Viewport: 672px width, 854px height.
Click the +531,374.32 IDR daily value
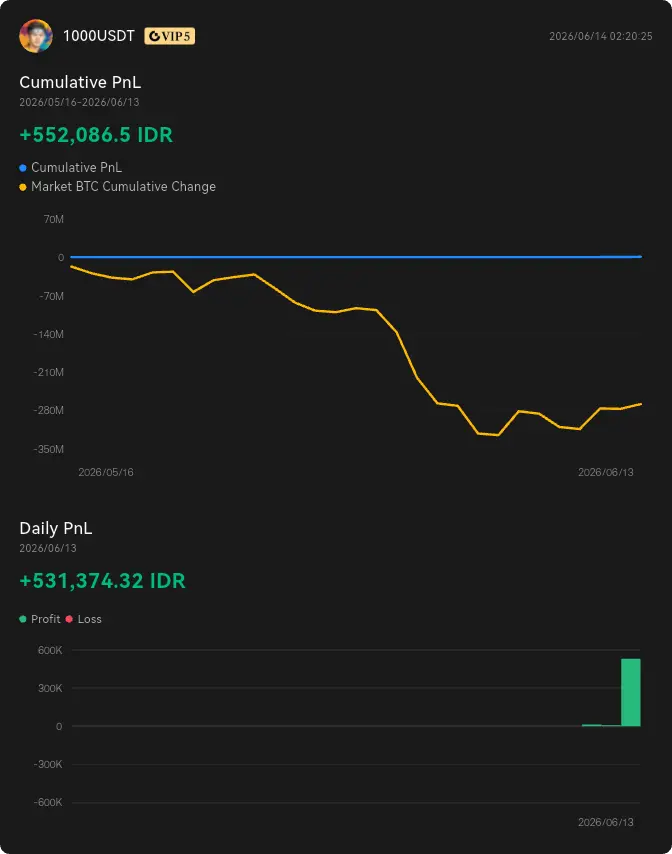102,581
